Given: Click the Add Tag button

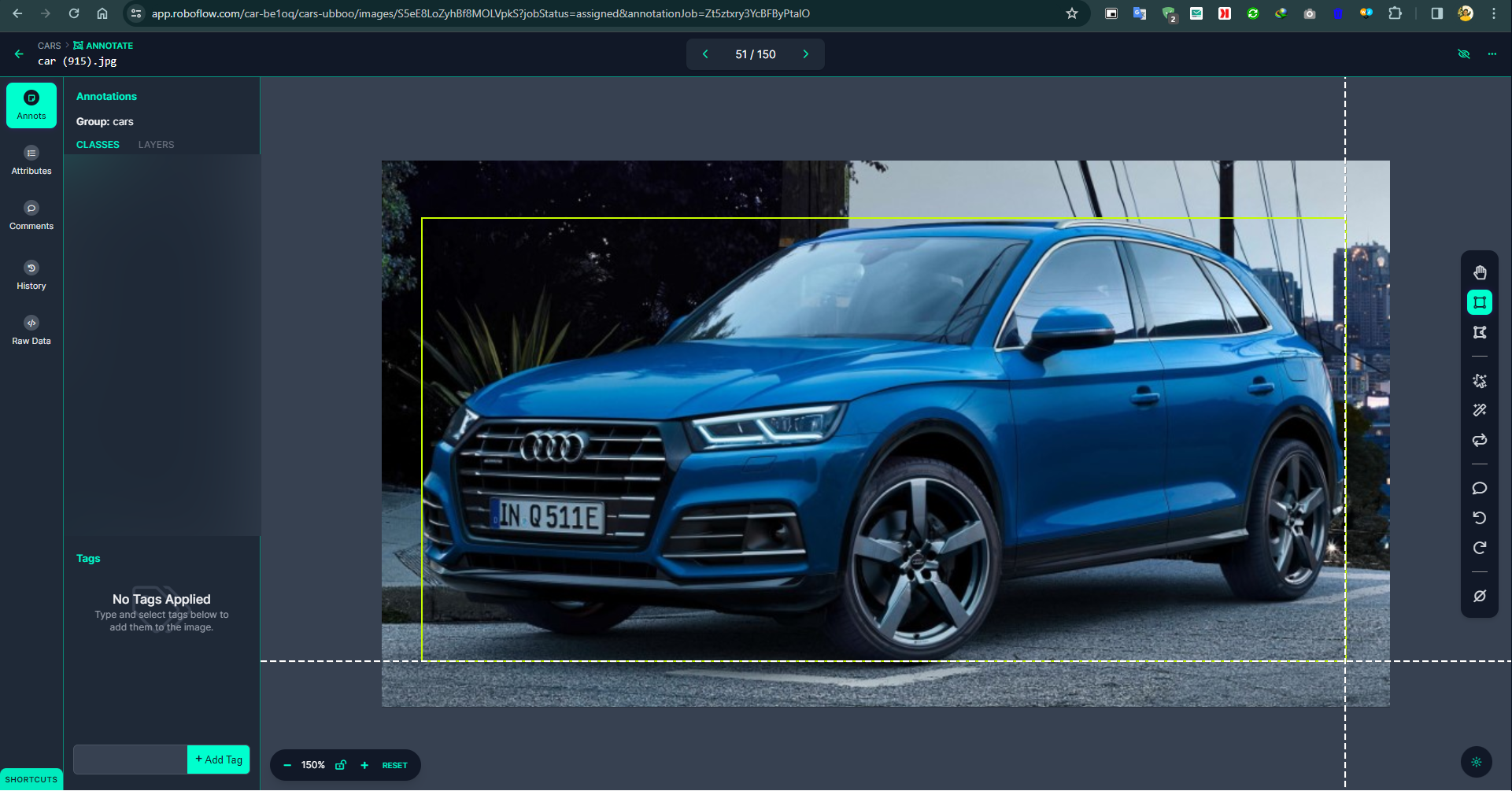Looking at the screenshot, I should pos(218,759).
